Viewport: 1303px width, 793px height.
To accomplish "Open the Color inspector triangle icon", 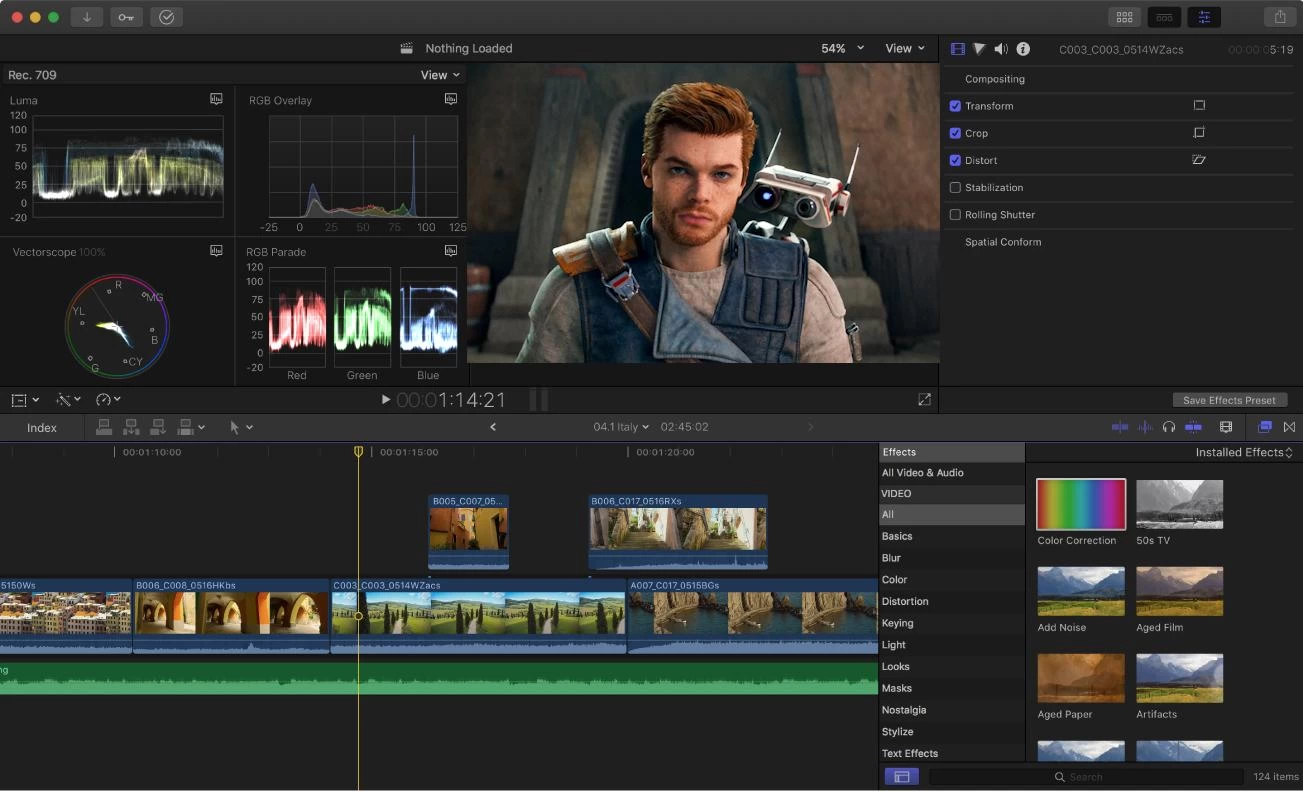I will [979, 49].
